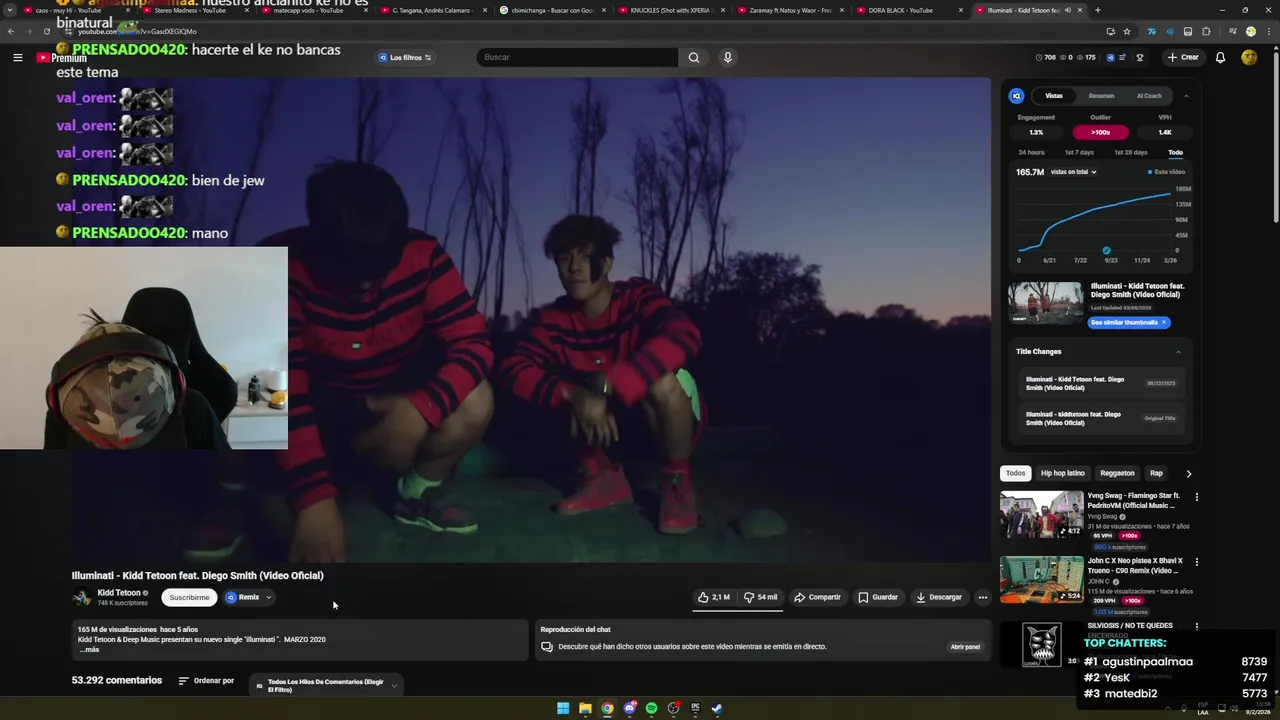Click the search magnifier button

(694, 57)
